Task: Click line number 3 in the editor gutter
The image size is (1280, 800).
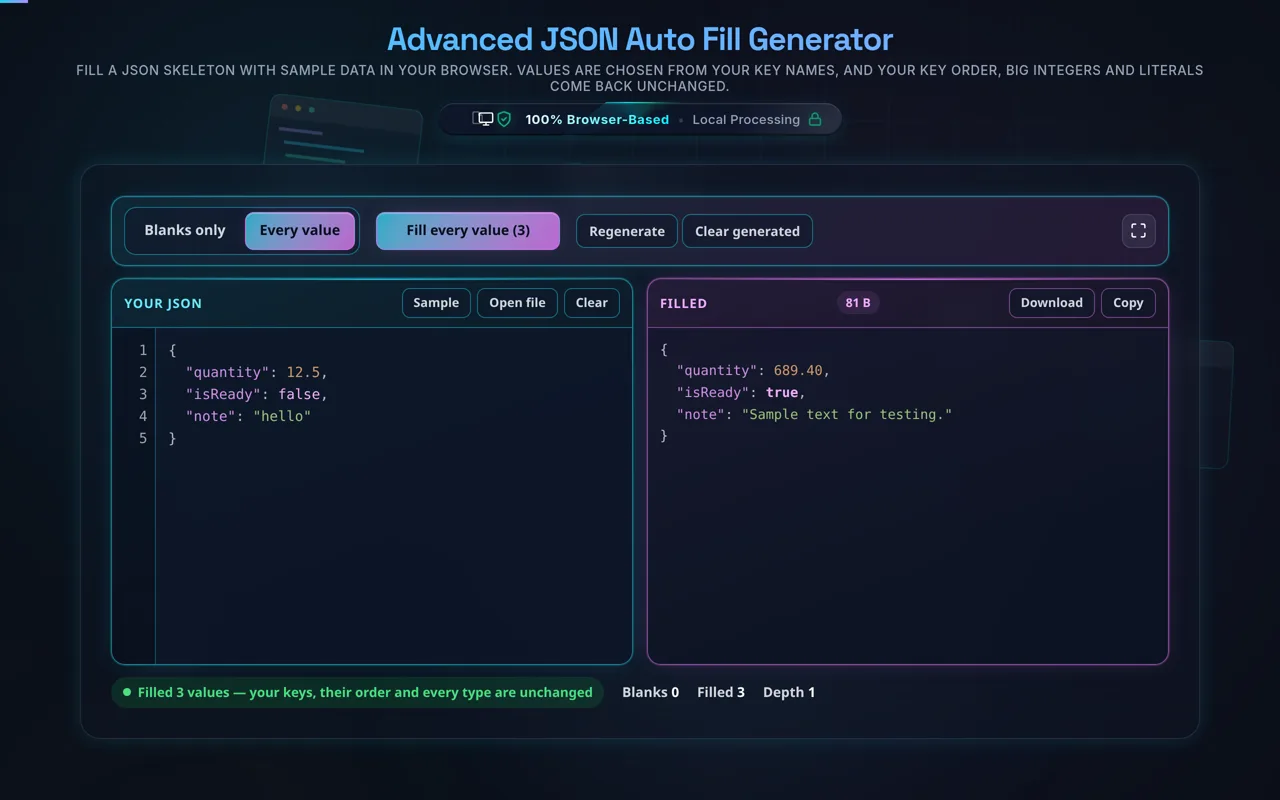Action: point(143,394)
